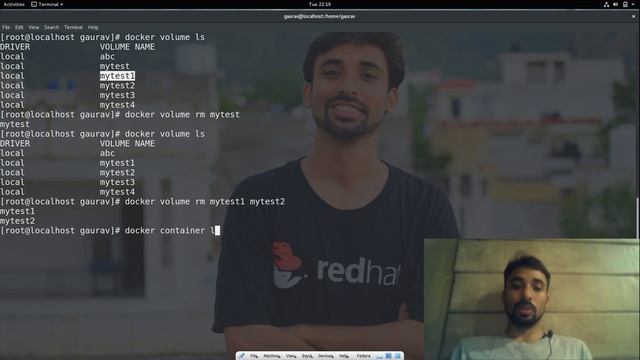Open the terminal Search menu
The width and height of the screenshot is (640, 360).
point(51,27)
